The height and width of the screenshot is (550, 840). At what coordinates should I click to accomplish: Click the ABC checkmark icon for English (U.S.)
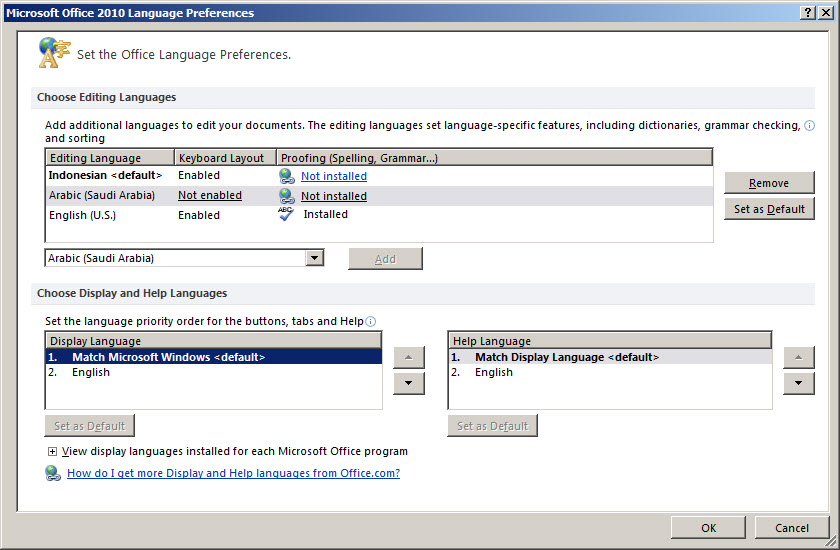tap(286, 214)
